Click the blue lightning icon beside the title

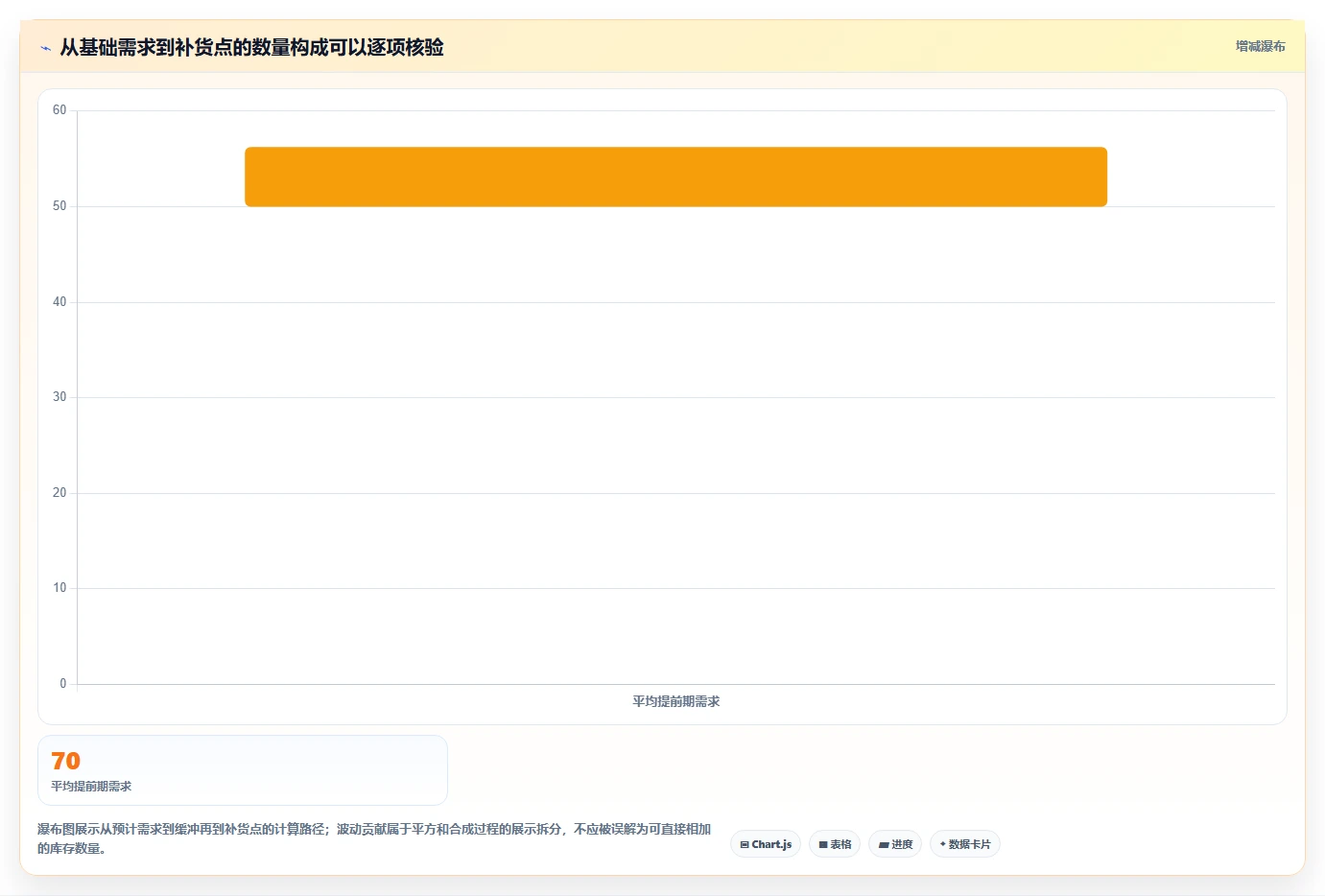pos(45,48)
